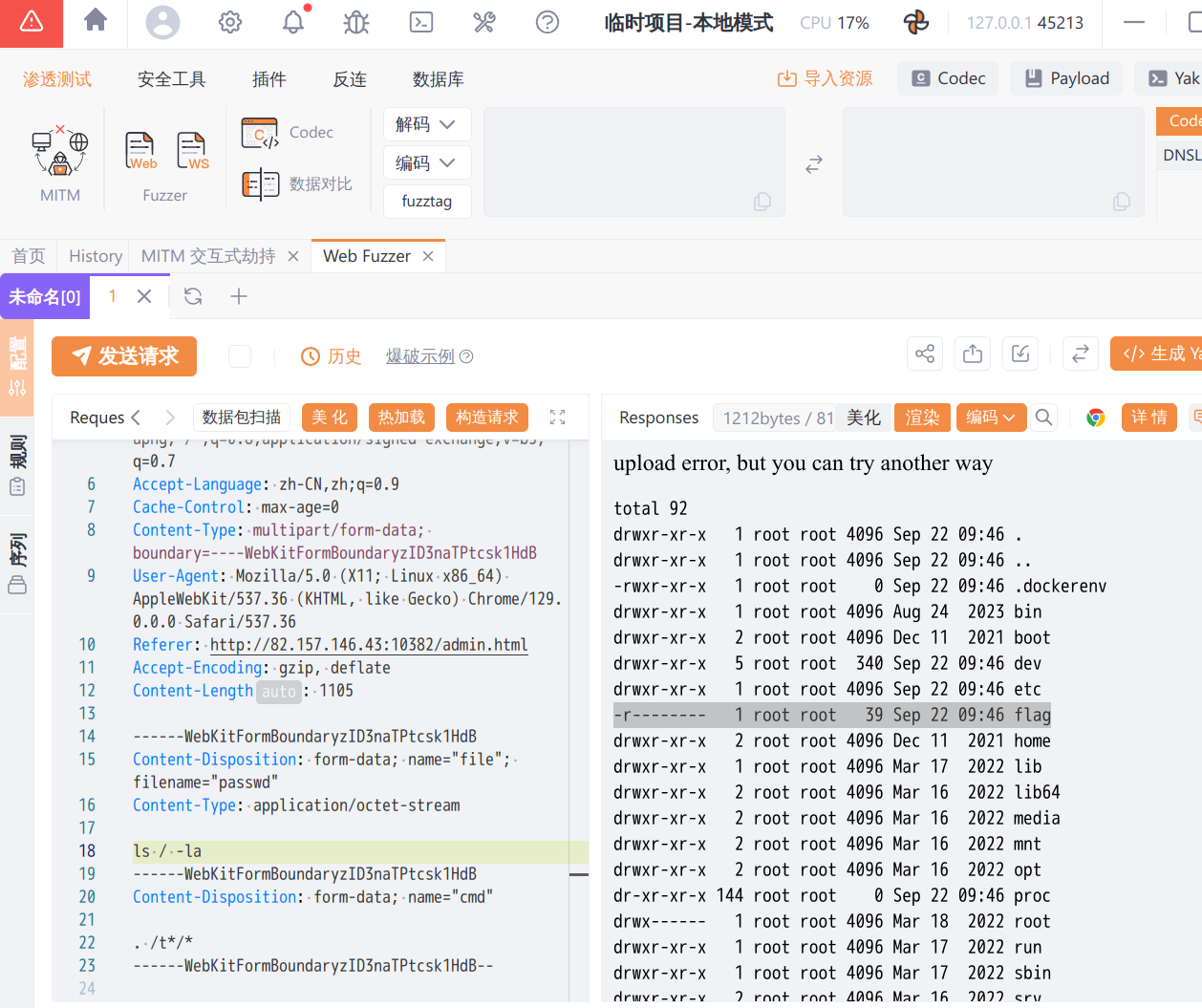The width and height of the screenshot is (1202, 1008).
Task: Click the red warning triangle icon
Action: 32,22
